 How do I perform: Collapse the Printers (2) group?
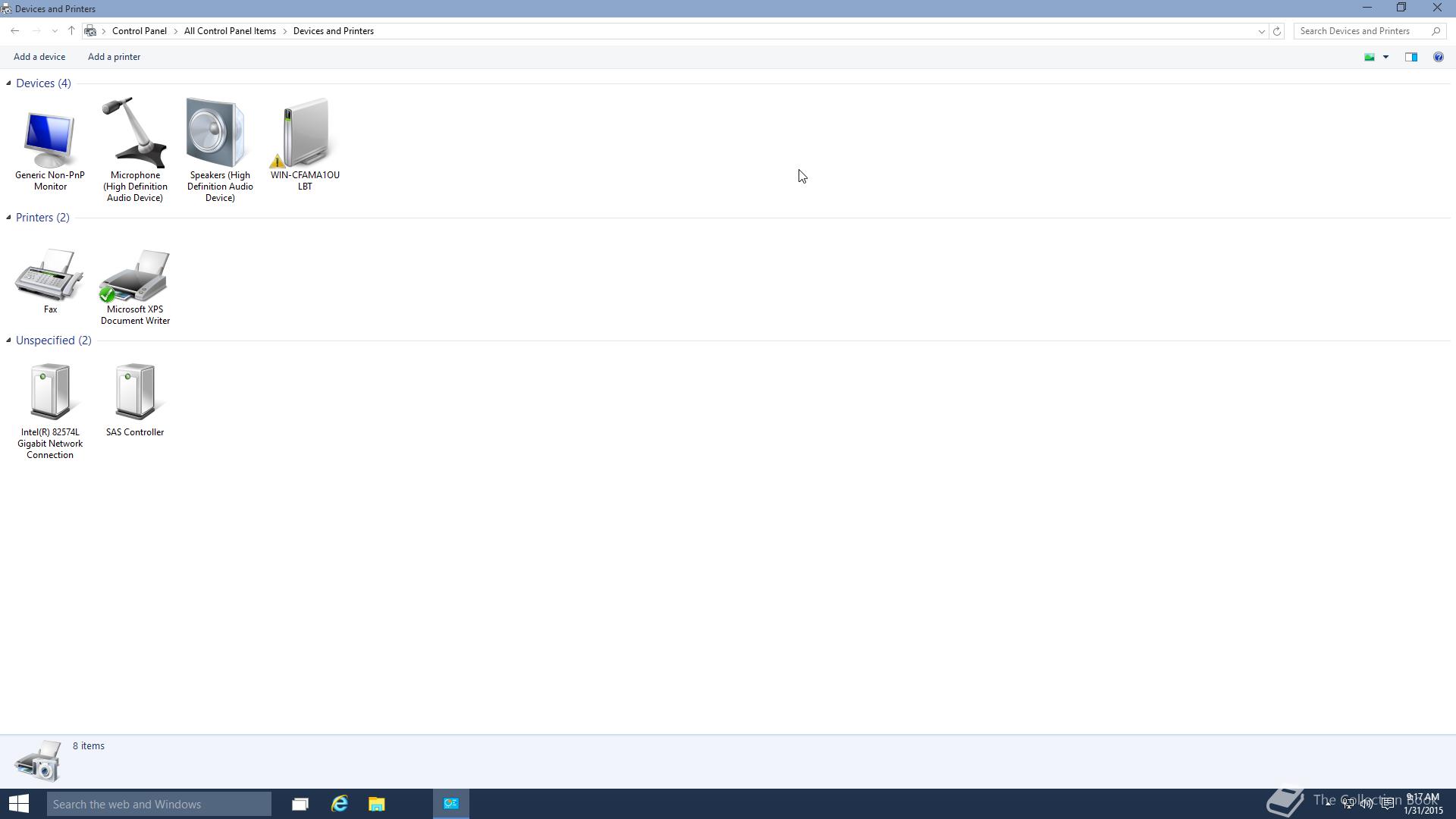point(8,218)
